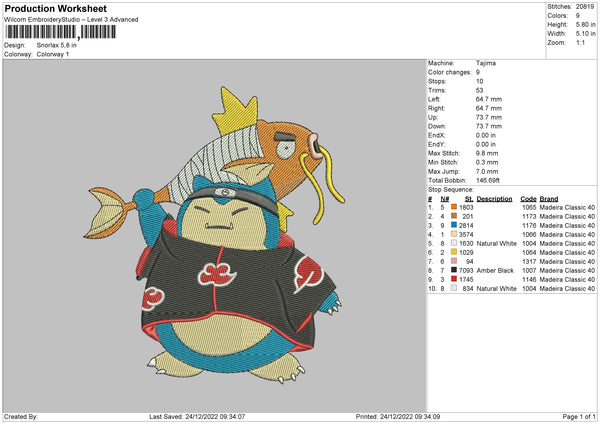Select the brown swatch for stop 2

tap(452, 216)
